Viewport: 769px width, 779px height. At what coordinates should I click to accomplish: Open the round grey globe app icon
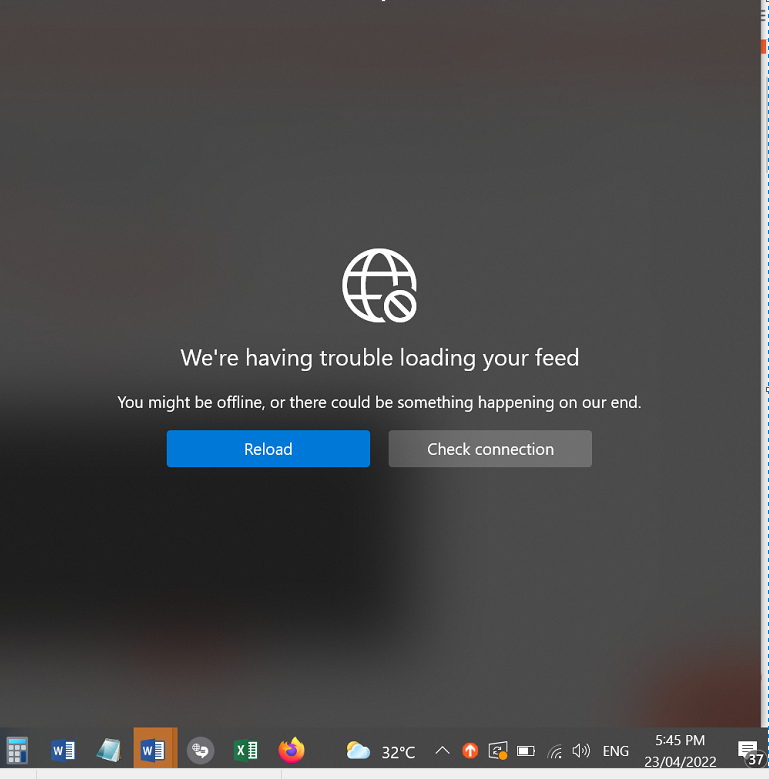pyautogui.click(x=200, y=750)
